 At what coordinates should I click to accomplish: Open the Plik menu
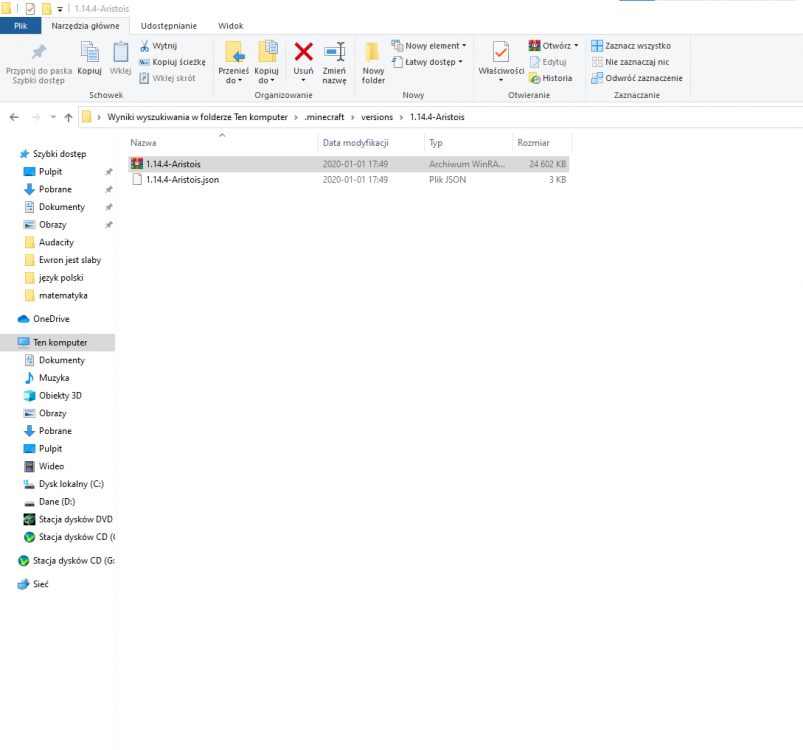[x=20, y=25]
